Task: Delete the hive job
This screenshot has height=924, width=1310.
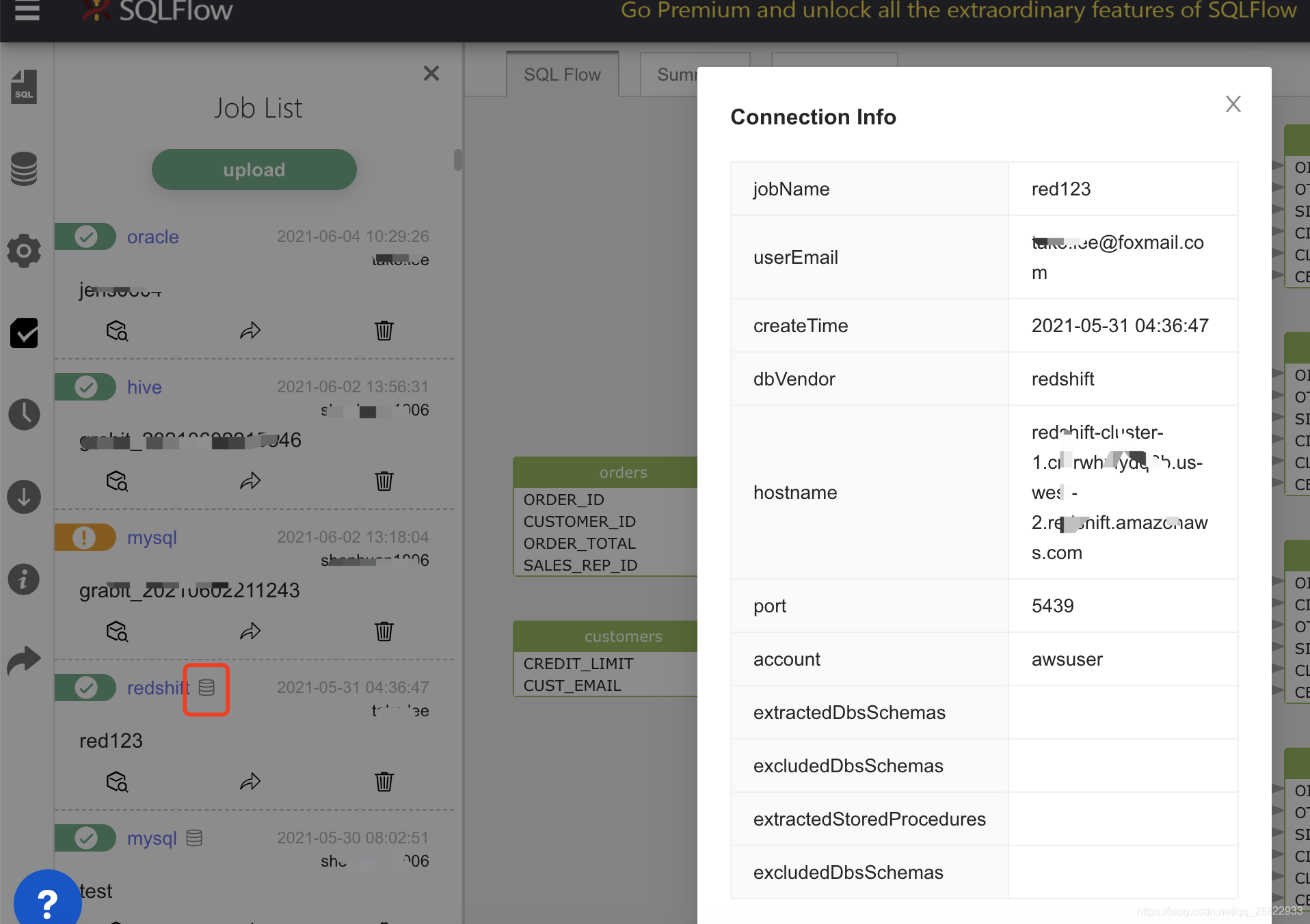Action: click(384, 481)
